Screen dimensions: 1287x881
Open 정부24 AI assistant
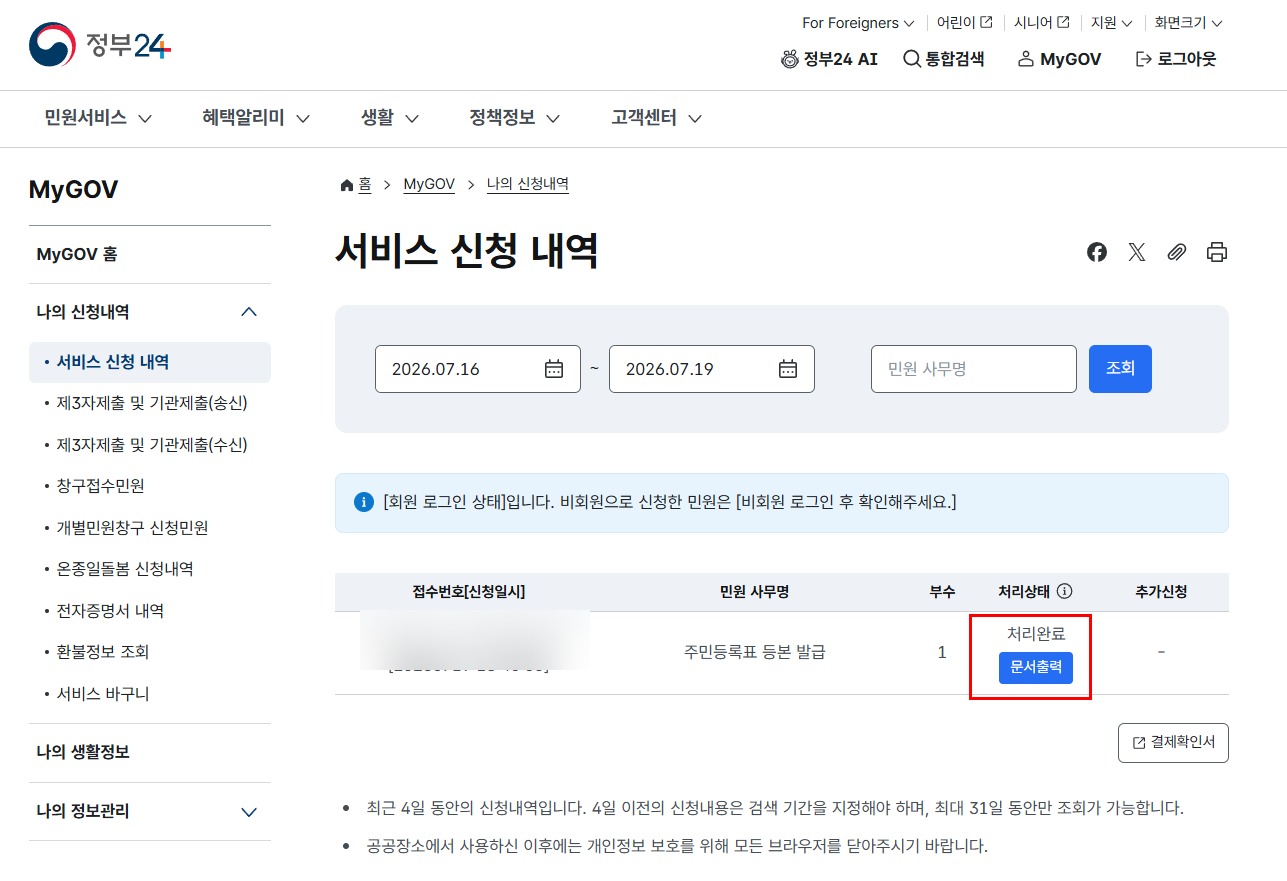coord(829,59)
